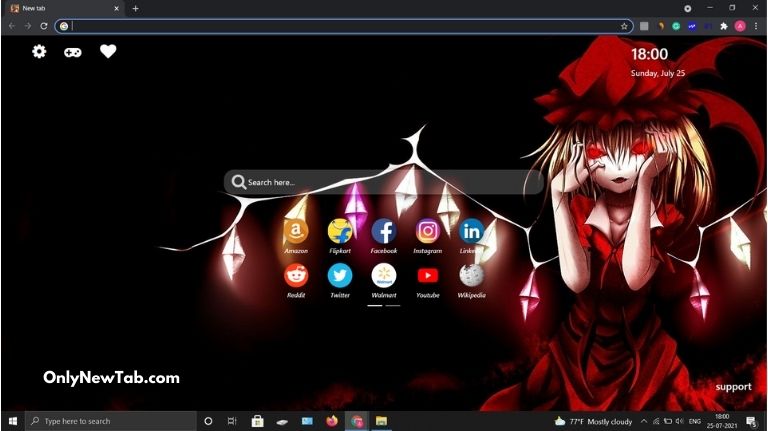Launch Microsoft Store from the taskbar

click(x=258, y=421)
